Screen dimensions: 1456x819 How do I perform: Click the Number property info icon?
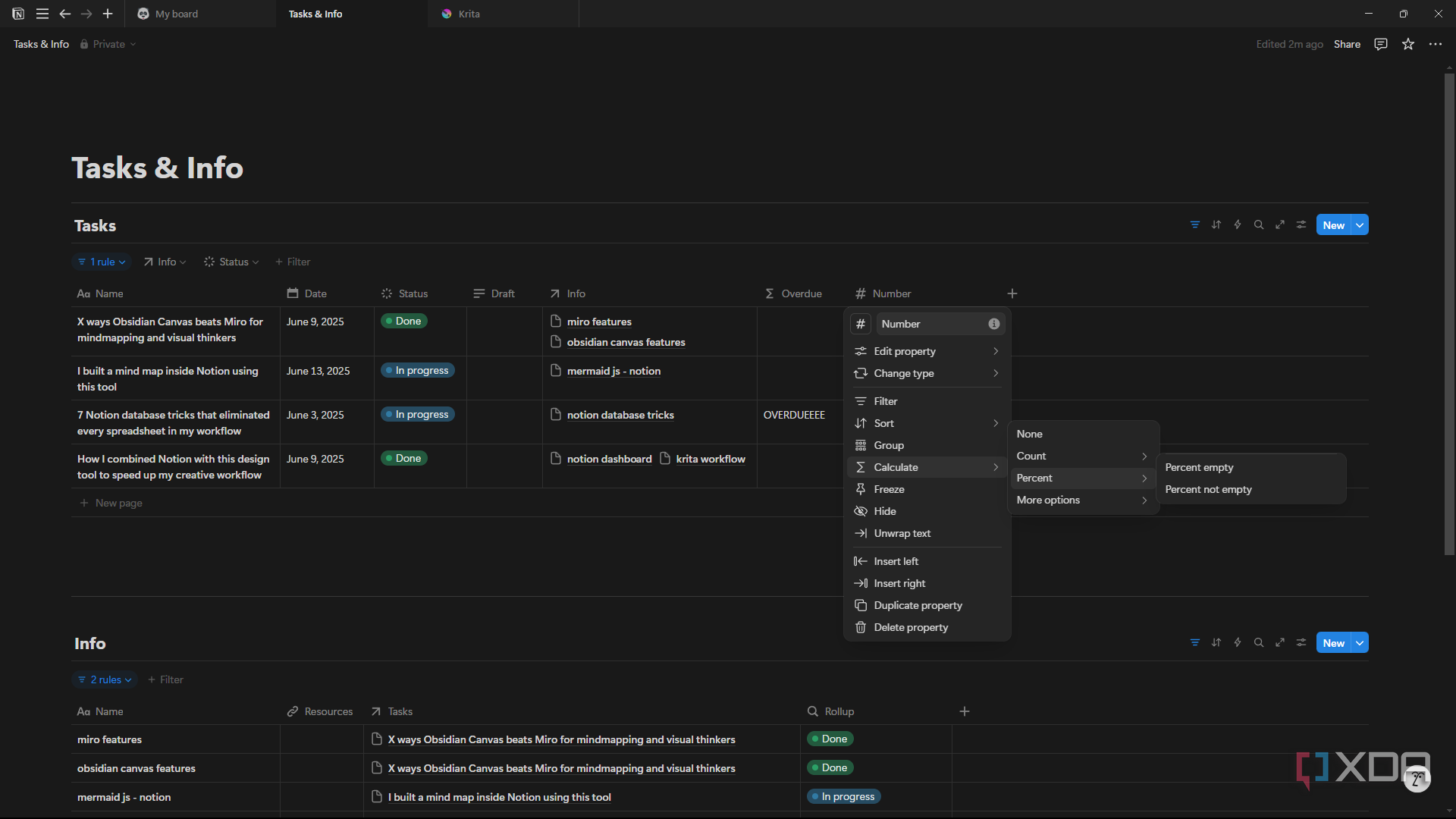[994, 324]
